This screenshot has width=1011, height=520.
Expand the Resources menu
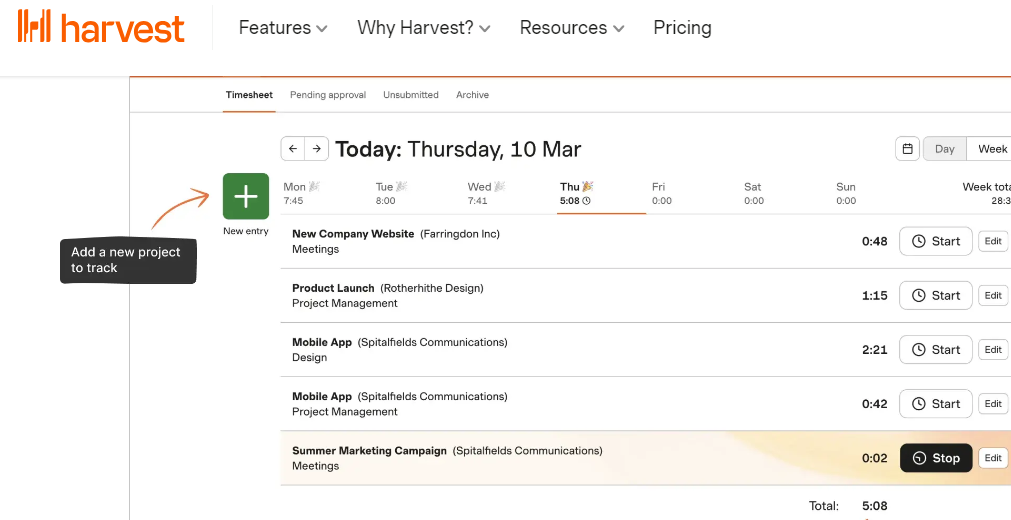(572, 28)
